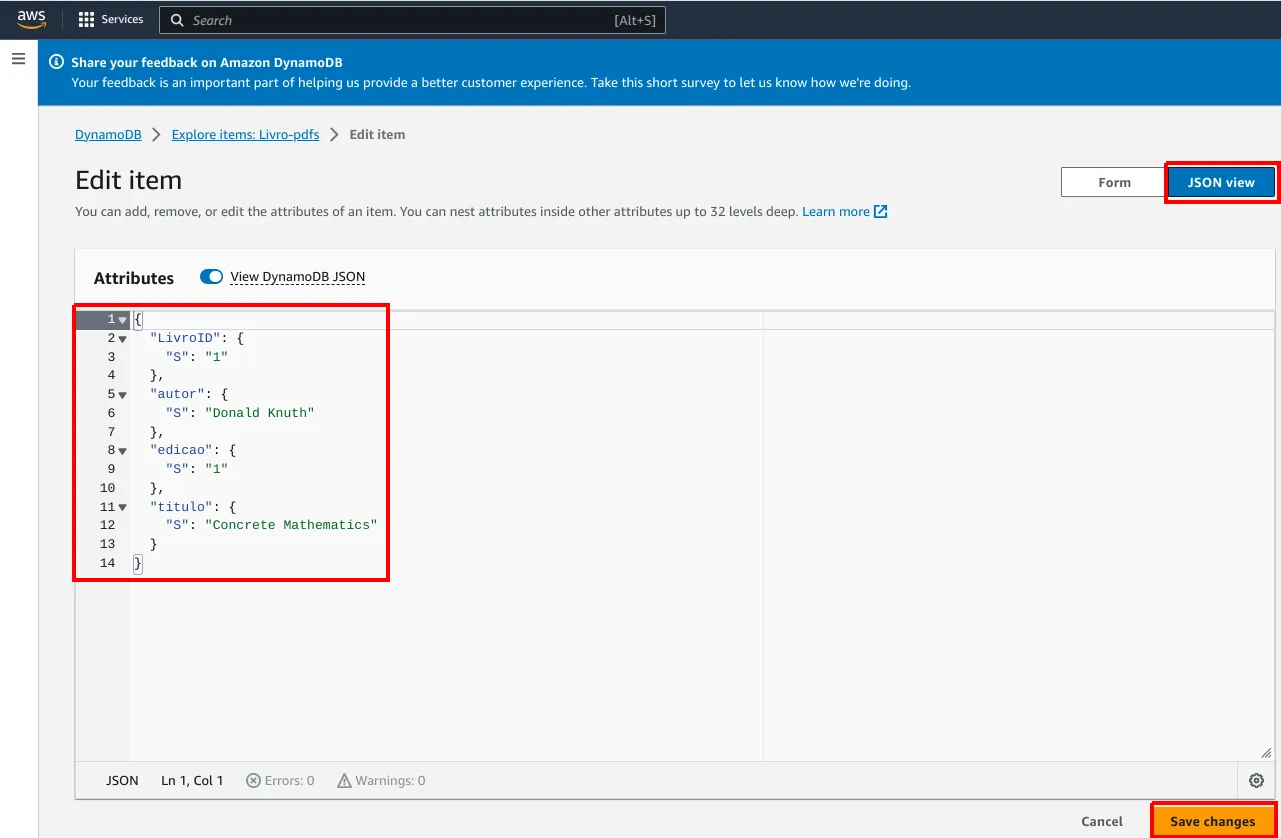Click the JSON language status label

(x=122, y=781)
